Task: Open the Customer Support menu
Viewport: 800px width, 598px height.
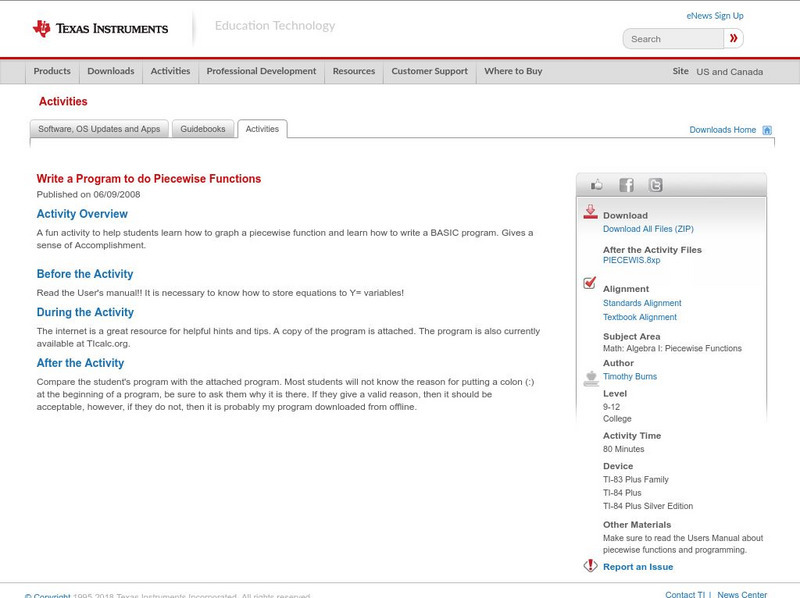Action: point(430,71)
